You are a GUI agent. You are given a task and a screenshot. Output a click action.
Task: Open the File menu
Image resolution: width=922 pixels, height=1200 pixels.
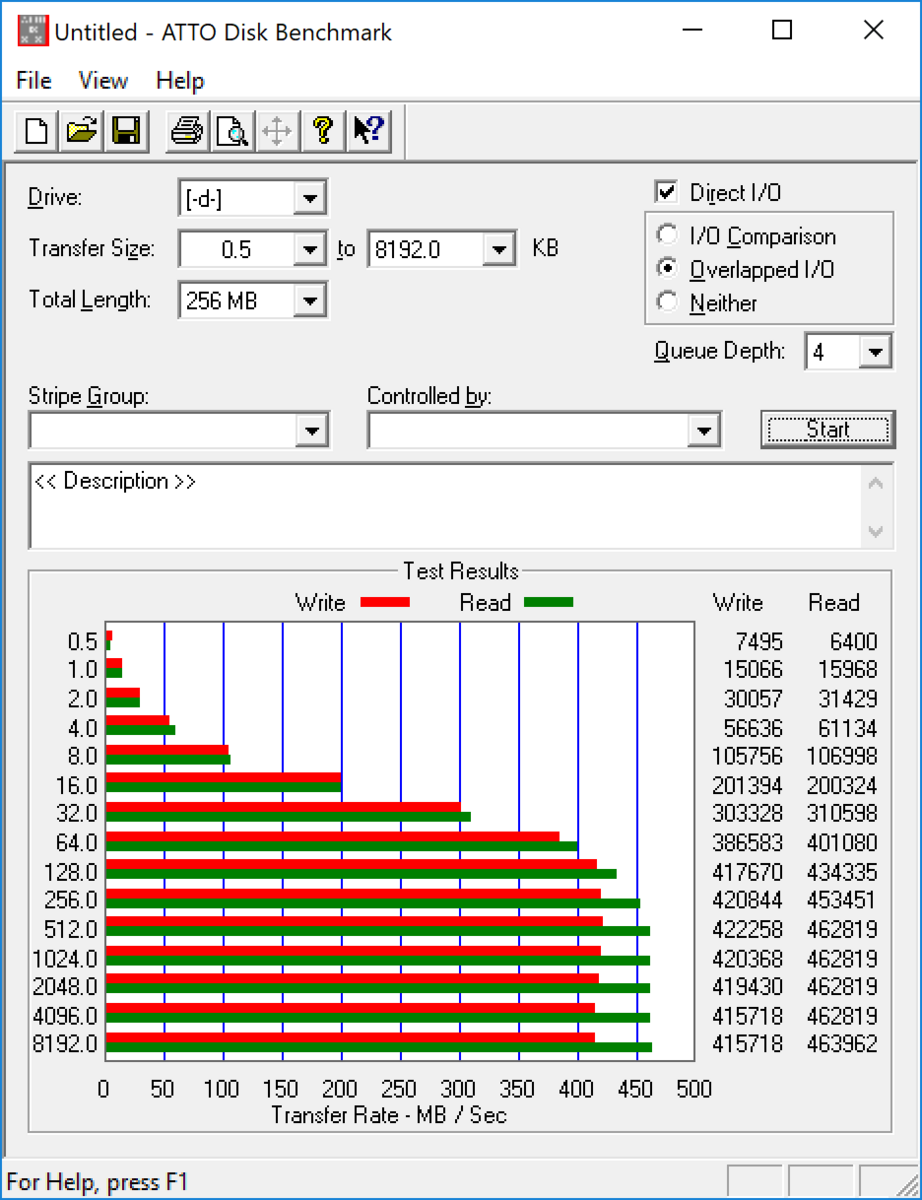pyautogui.click(x=34, y=81)
